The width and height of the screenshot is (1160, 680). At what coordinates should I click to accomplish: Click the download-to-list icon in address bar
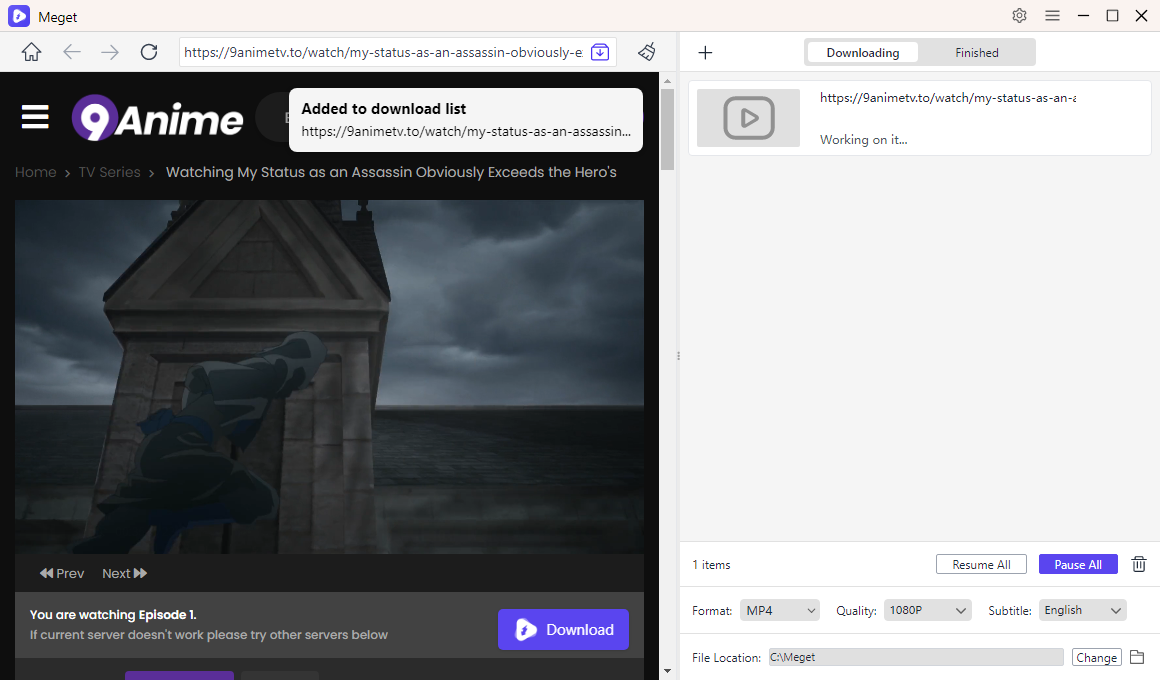click(600, 52)
